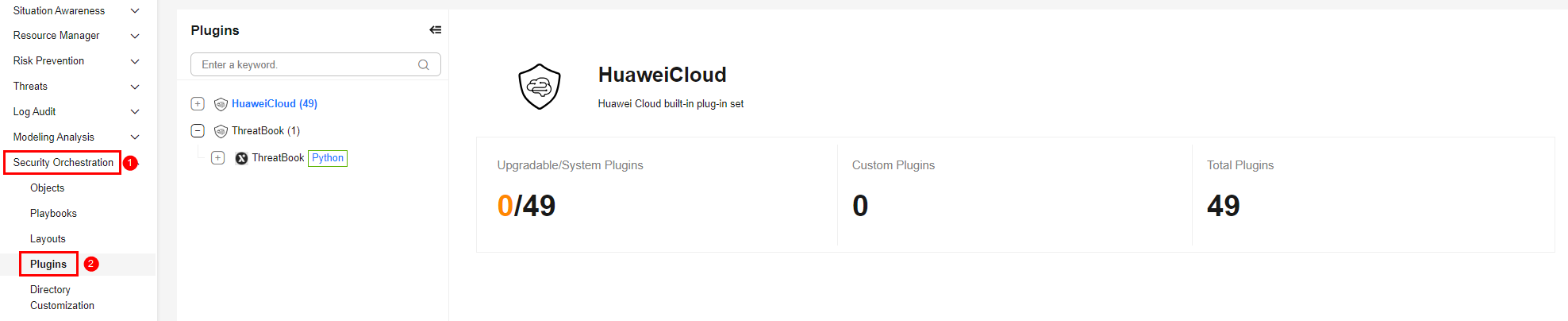Viewport: 1568px width, 321px height.
Task: Click the ThreatBook plugin black round icon
Action: tap(241, 158)
